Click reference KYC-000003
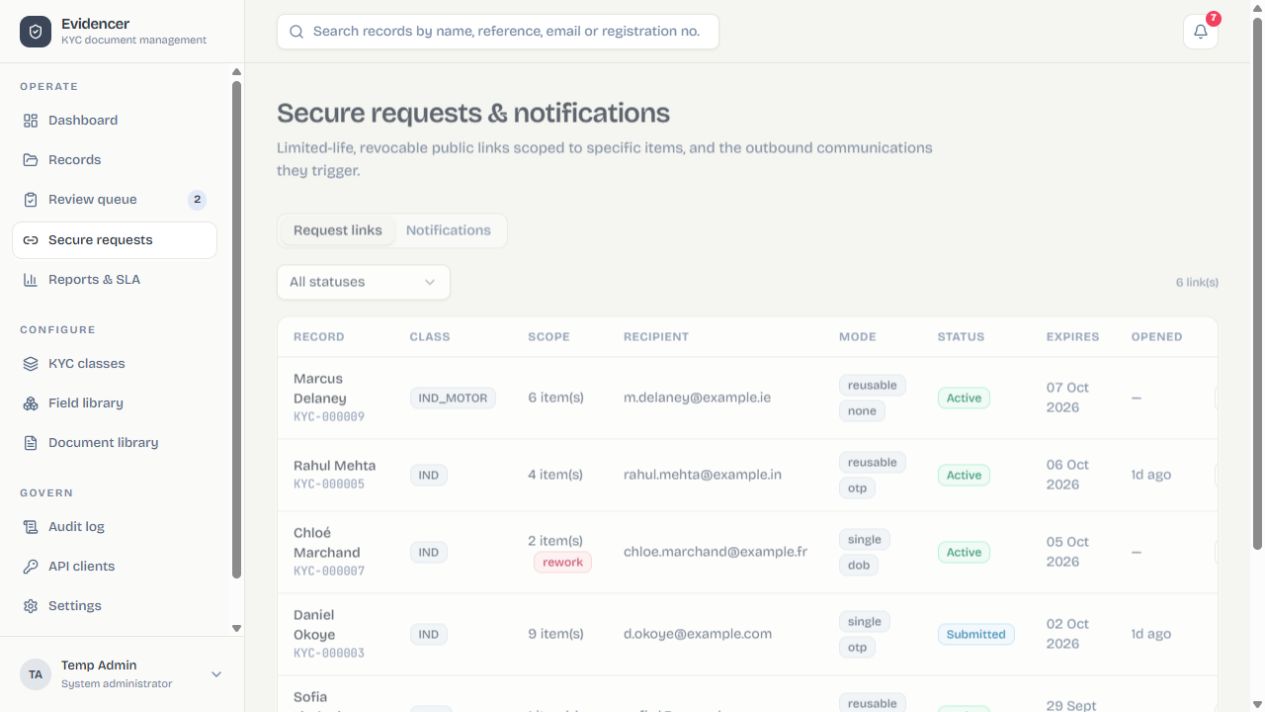 pyautogui.click(x=329, y=654)
